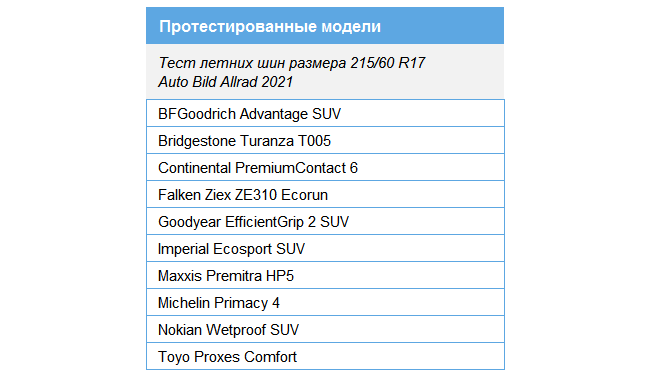Click the word Comfort in Toyo row
The height and width of the screenshot is (376, 650).
[270, 357]
